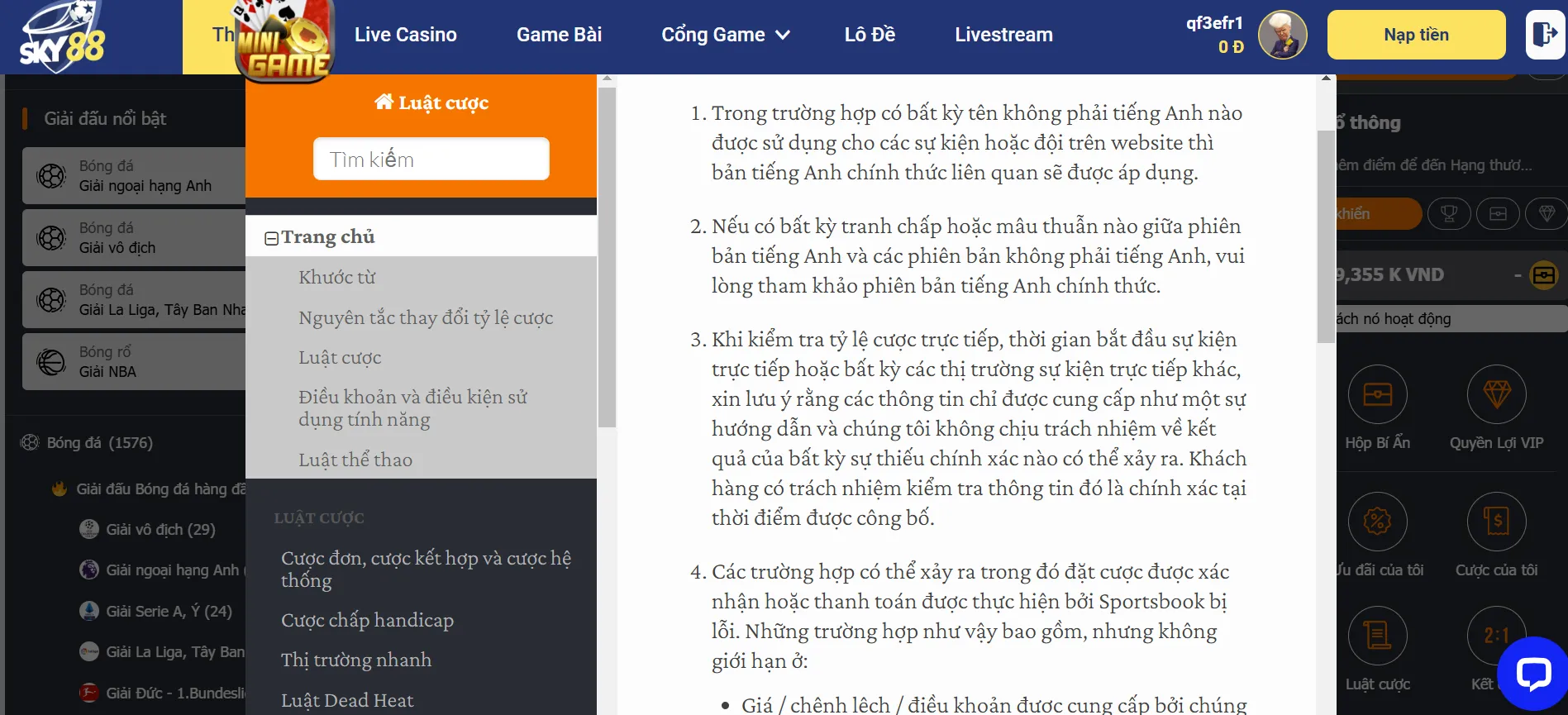The width and height of the screenshot is (1568, 715).
Task: Click the flame icon beside Giải đấu Bóng đá
Action: tap(59, 489)
